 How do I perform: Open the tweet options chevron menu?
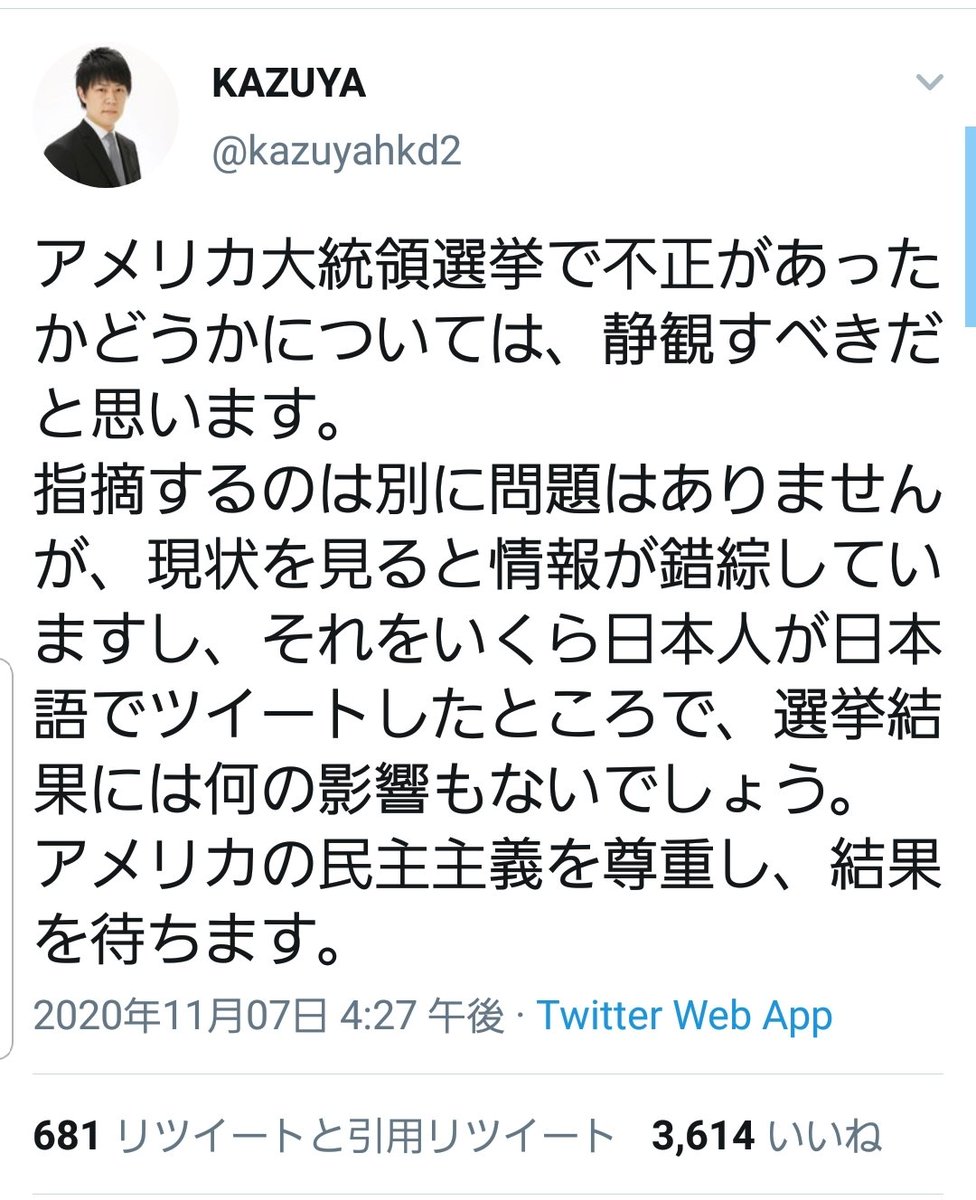coord(929,83)
